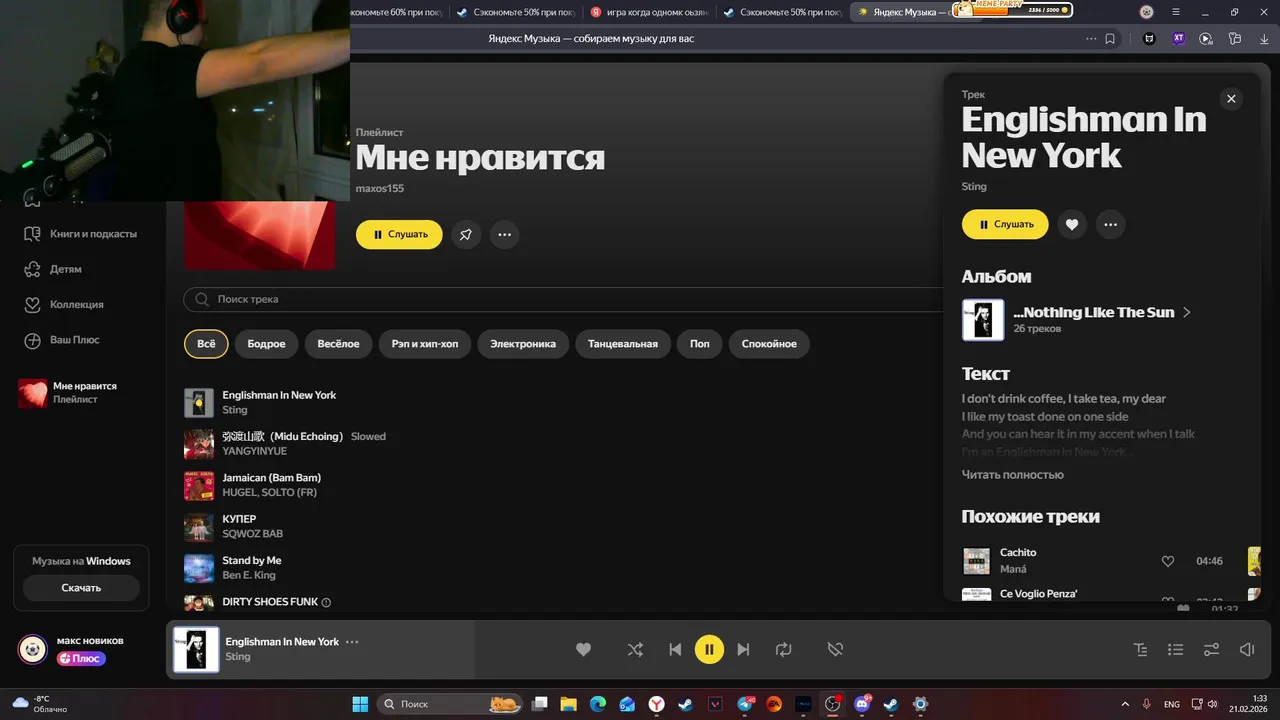The width and height of the screenshot is (1280, 720).
Task: Select the Танцевальная filter chip
Action: tap(623, 344)
